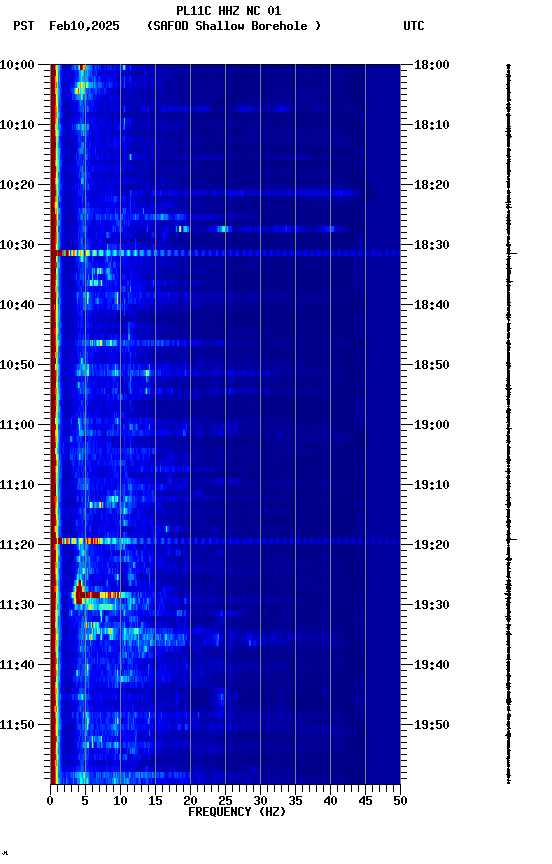Click the 50 Hz frequency tick label
This screenshot has width=552, height=864.
tap(400, 801)
